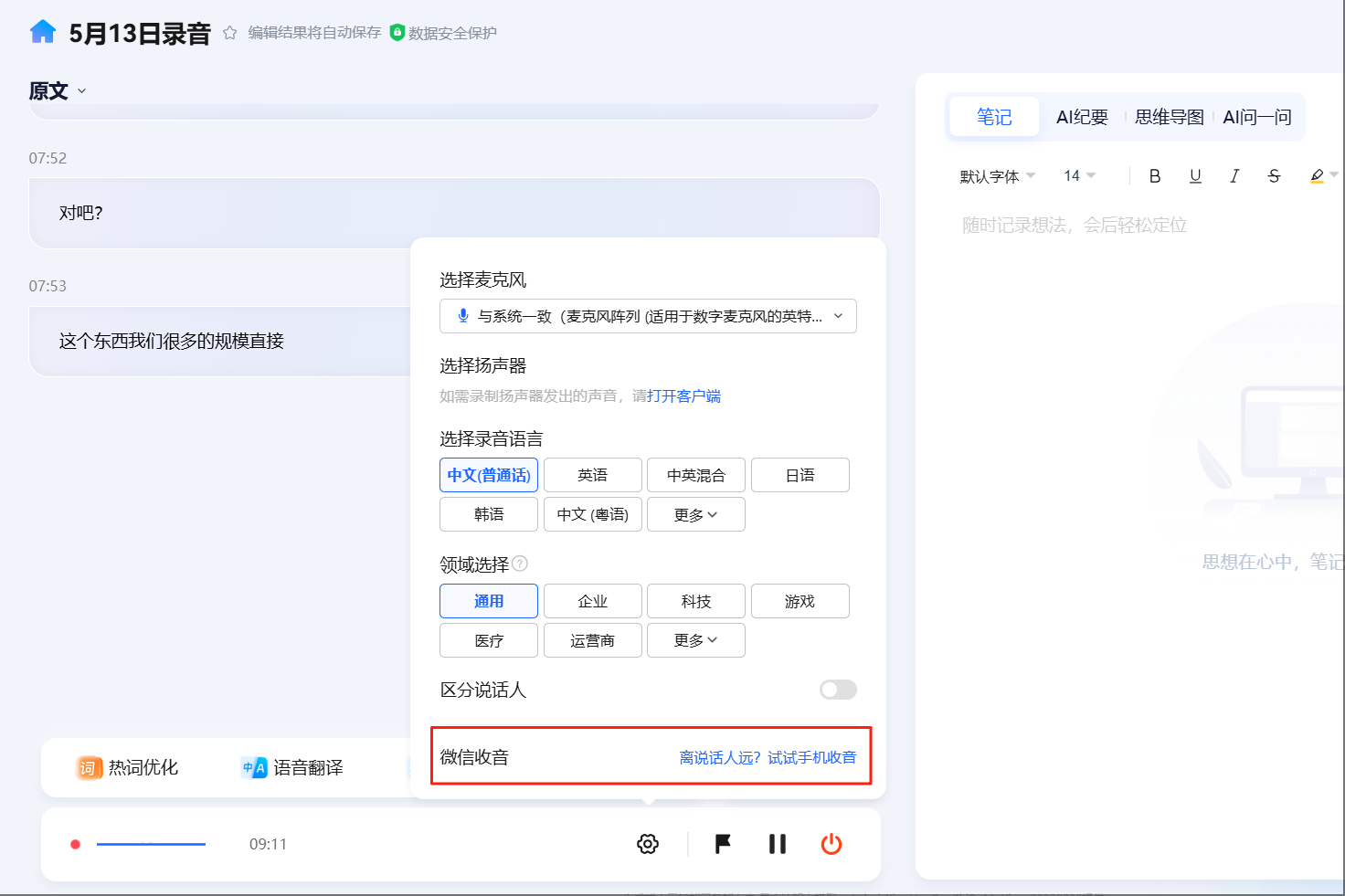Choose the 通用 domain option
The image size is (1345, 896).
tap(489, 601)
